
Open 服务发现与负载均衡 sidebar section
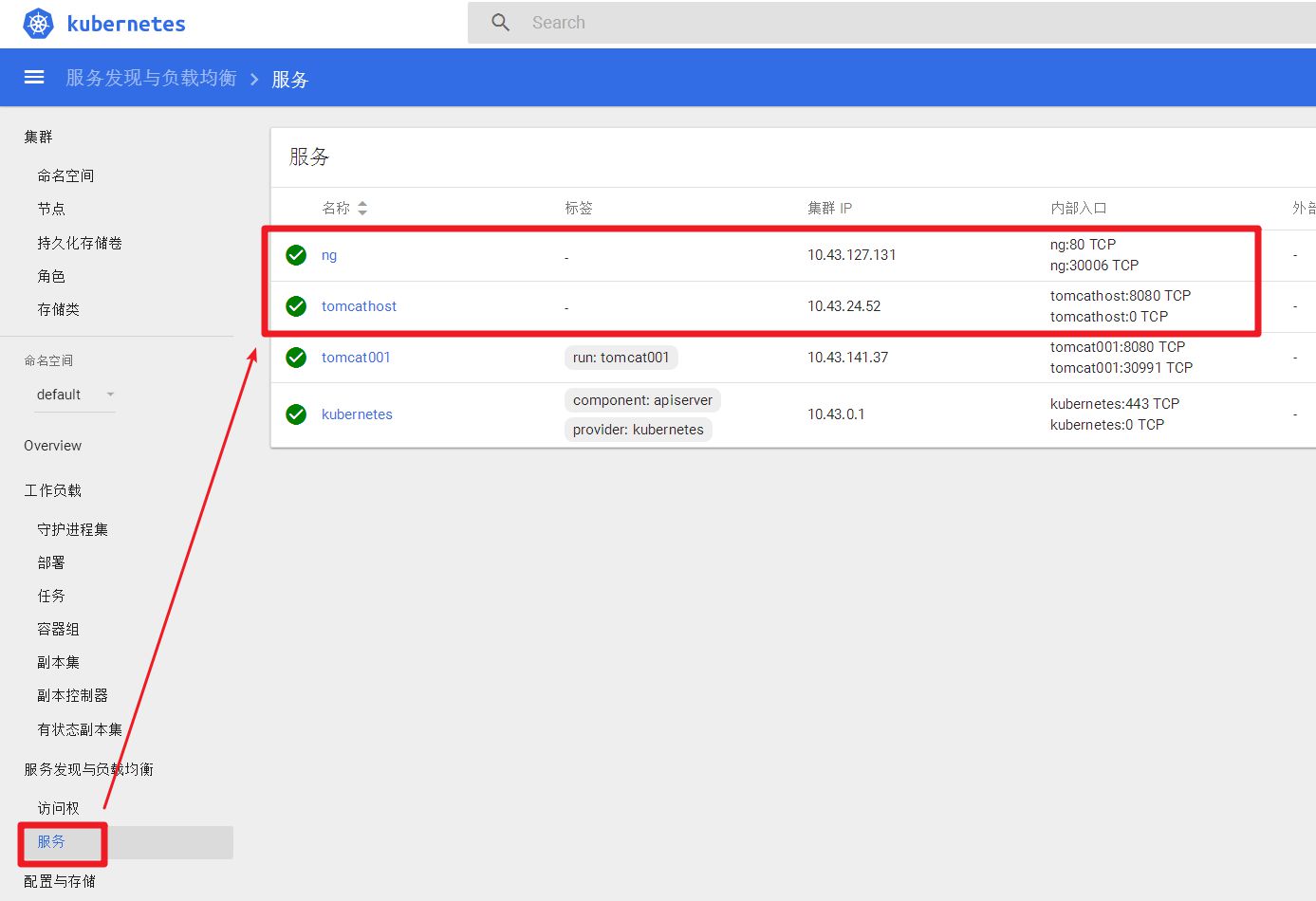[x=88, y=769]
